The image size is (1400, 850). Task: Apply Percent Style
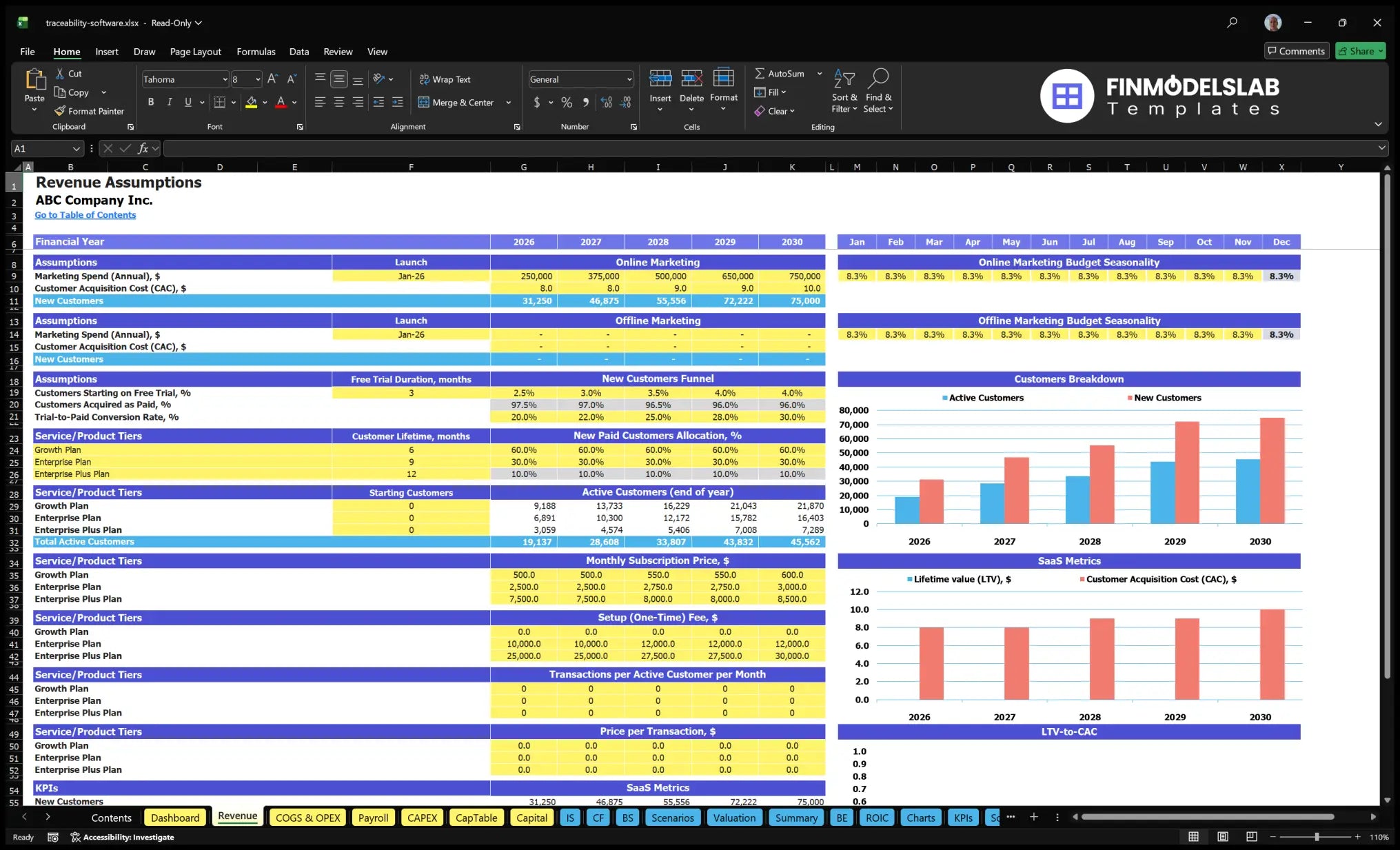[567, 102]
